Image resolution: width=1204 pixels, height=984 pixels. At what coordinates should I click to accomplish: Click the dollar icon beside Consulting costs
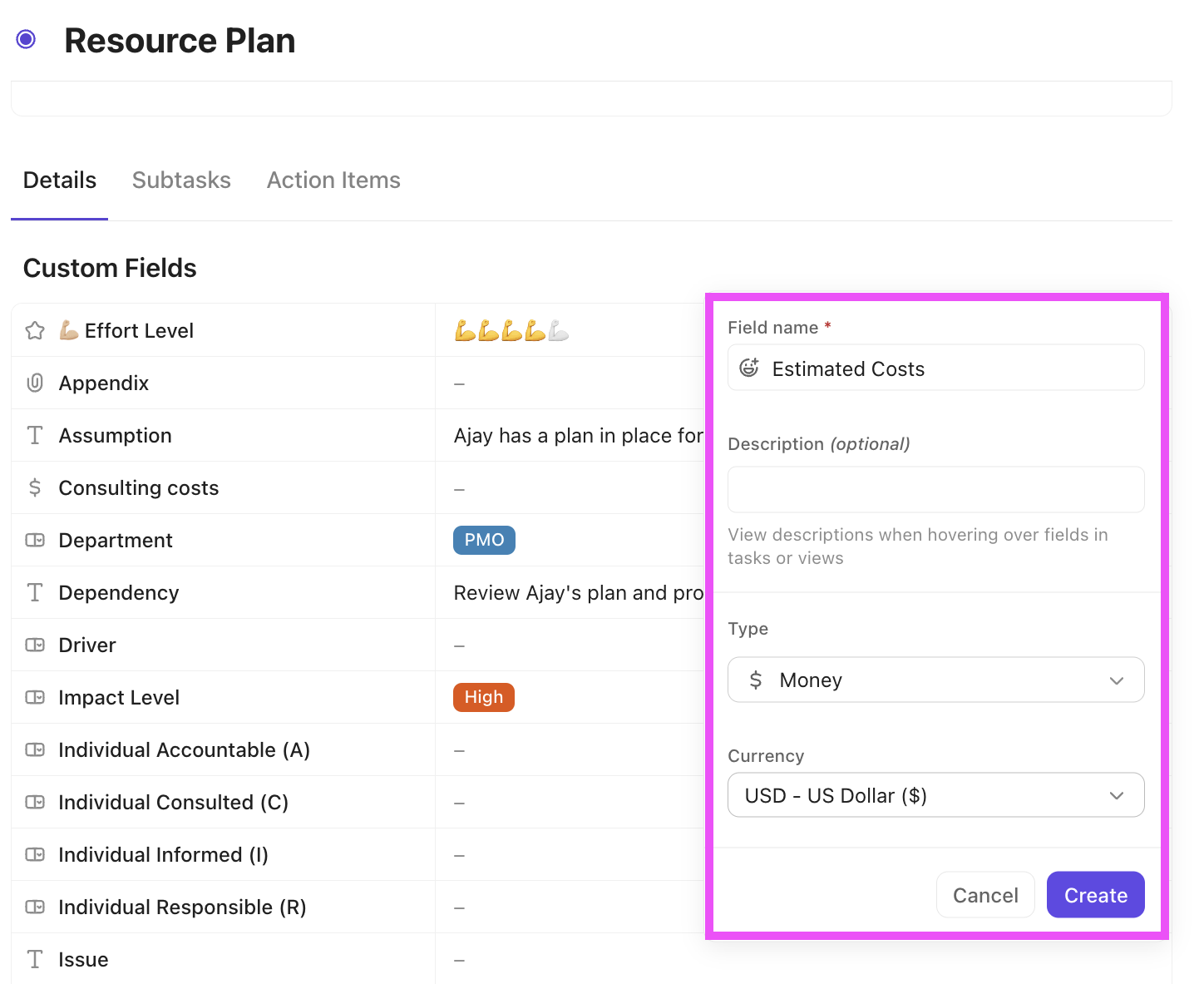34,487
